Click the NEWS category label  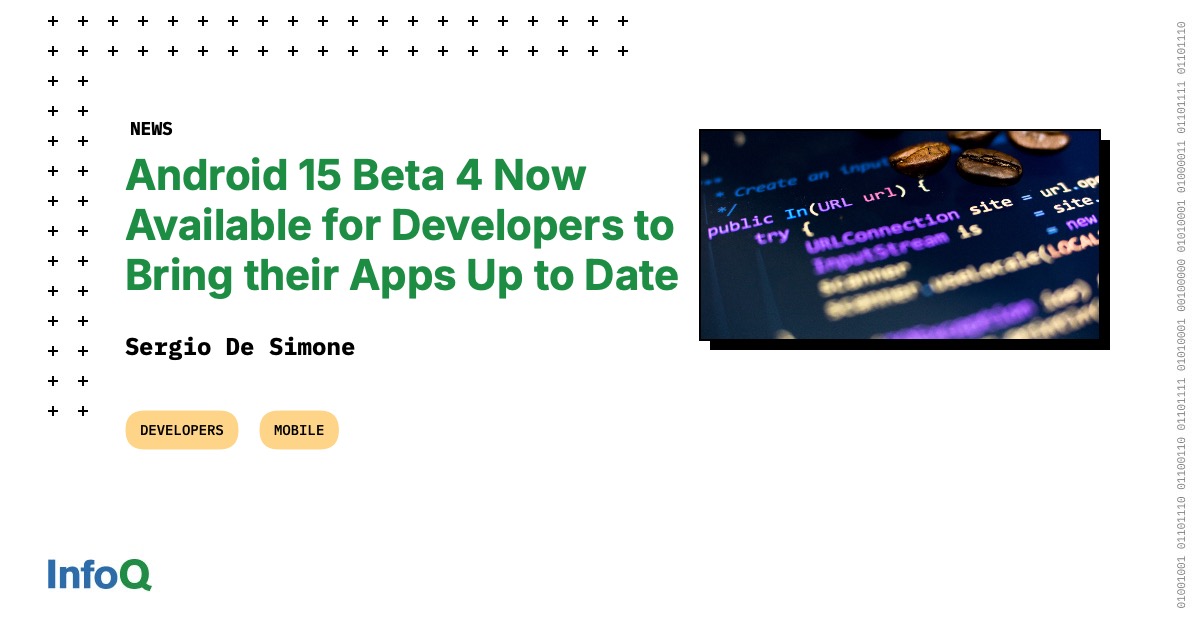coord(151,129)
